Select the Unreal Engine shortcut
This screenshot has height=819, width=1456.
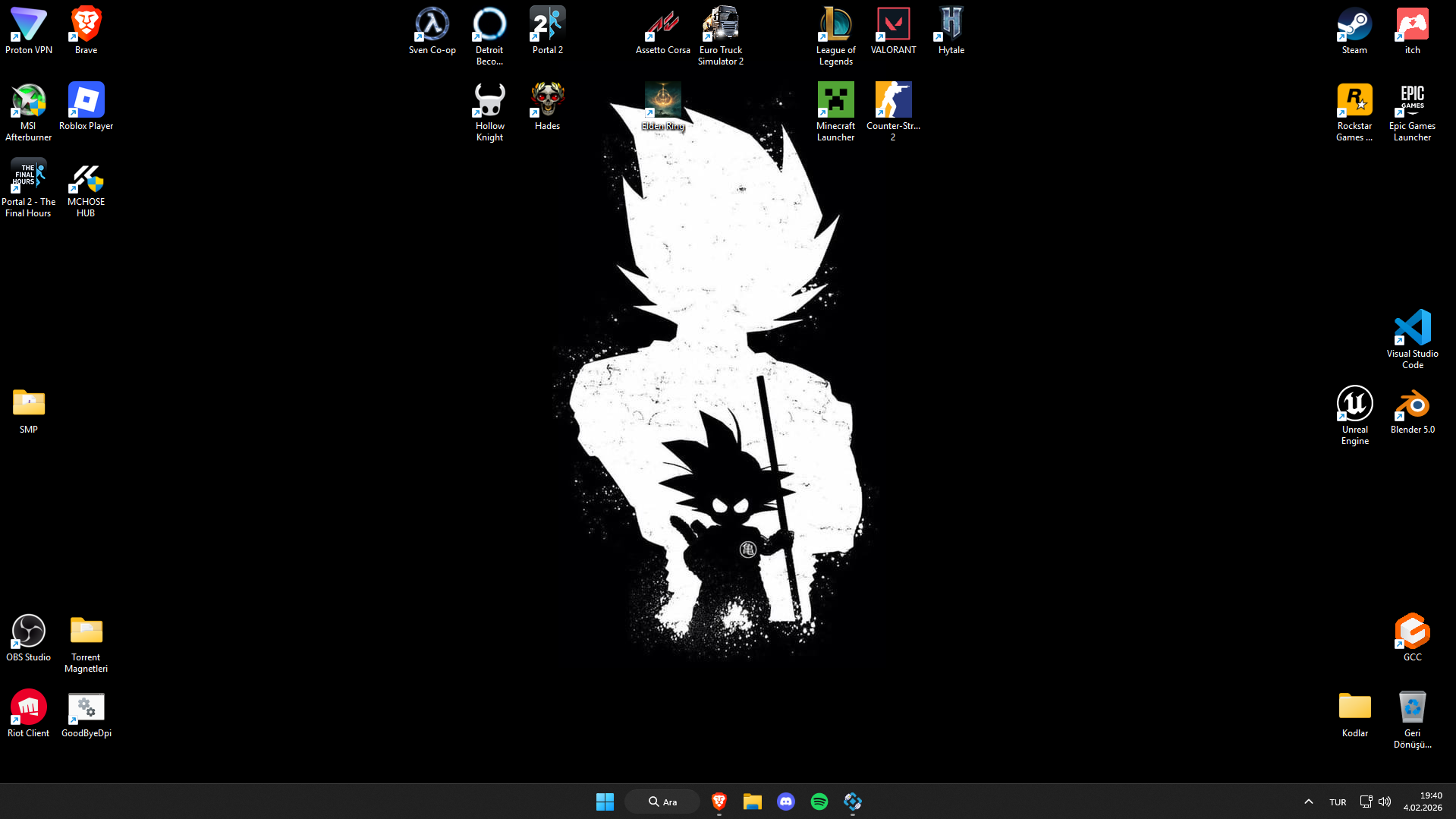(x=1355, y=415)
